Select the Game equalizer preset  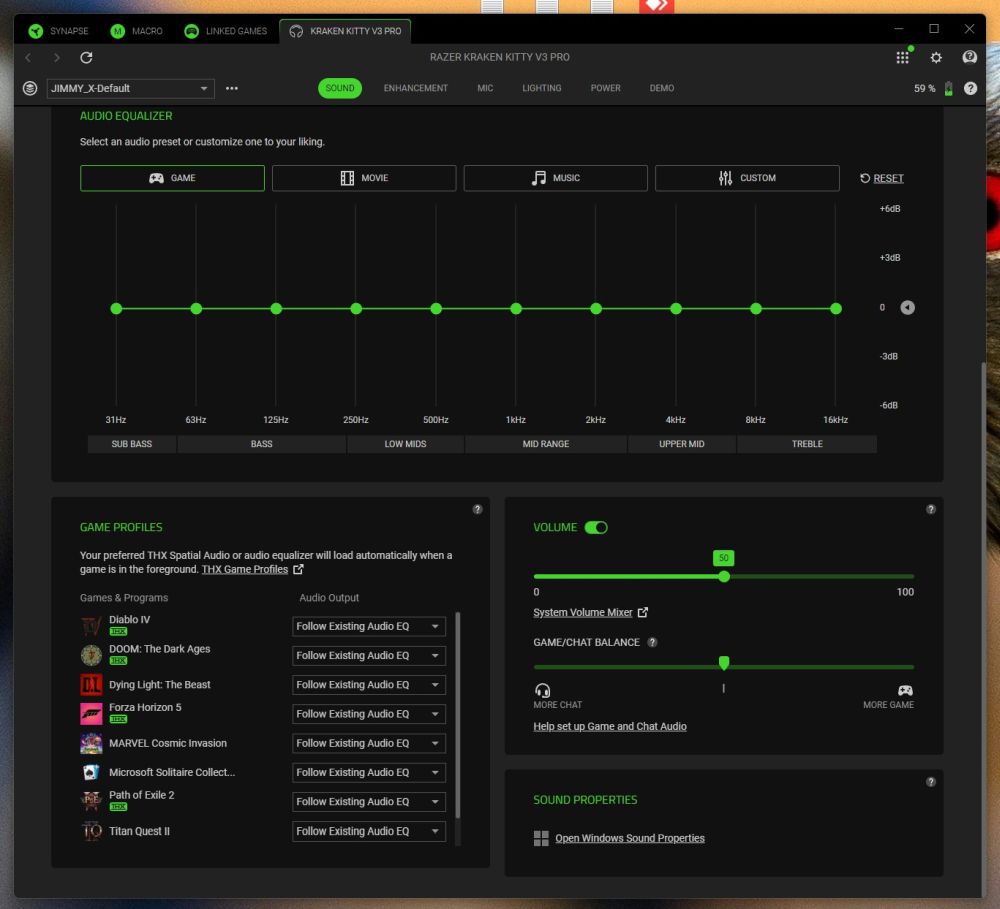tap(172, 178)
